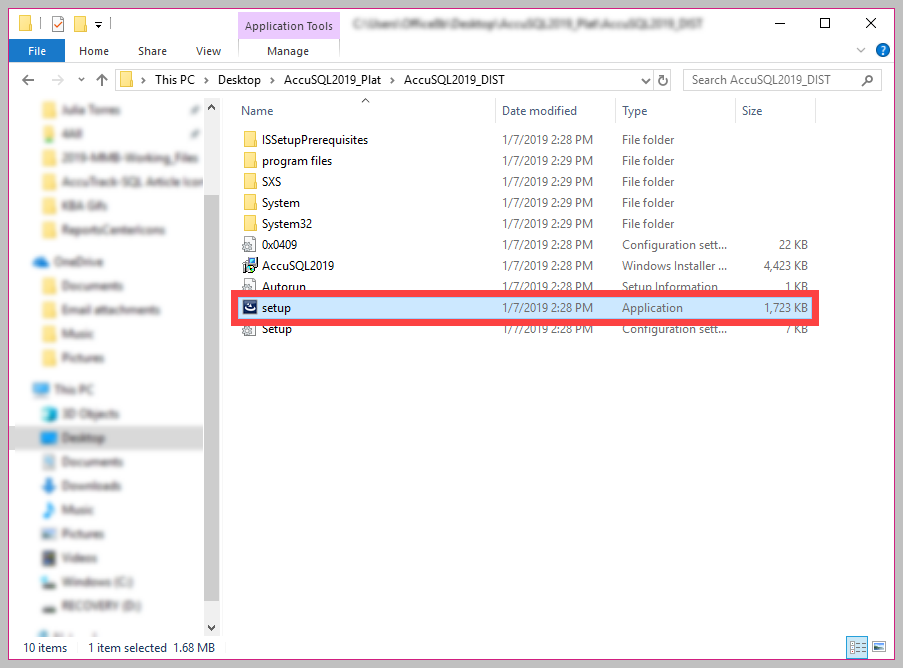Select the program files folder icon
Screen dimensions: 903x668
[249, 161]
